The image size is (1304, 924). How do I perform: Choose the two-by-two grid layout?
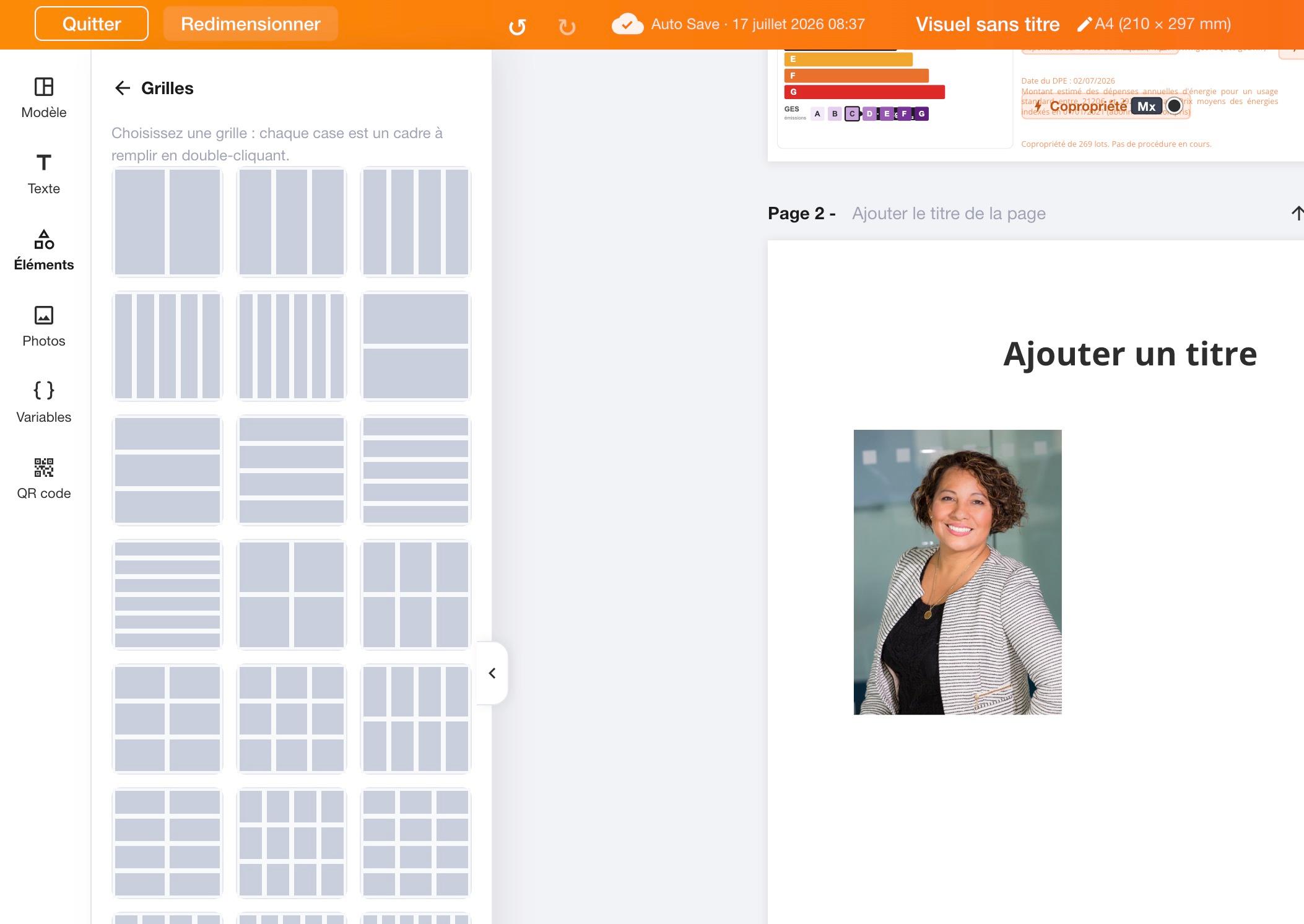pos(292,595)
